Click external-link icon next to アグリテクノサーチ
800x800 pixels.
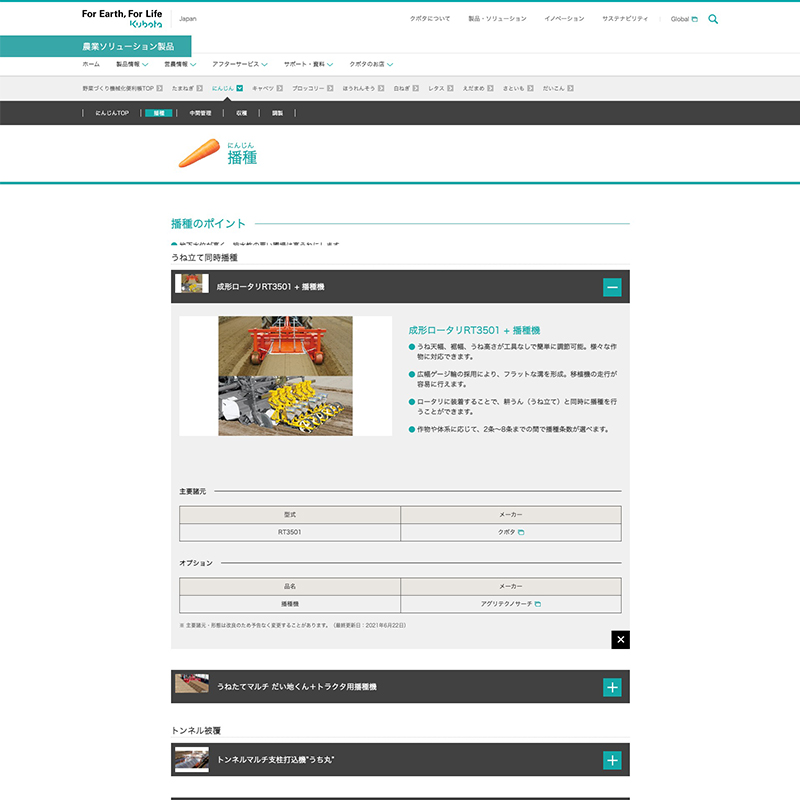(x=538, y=604)
